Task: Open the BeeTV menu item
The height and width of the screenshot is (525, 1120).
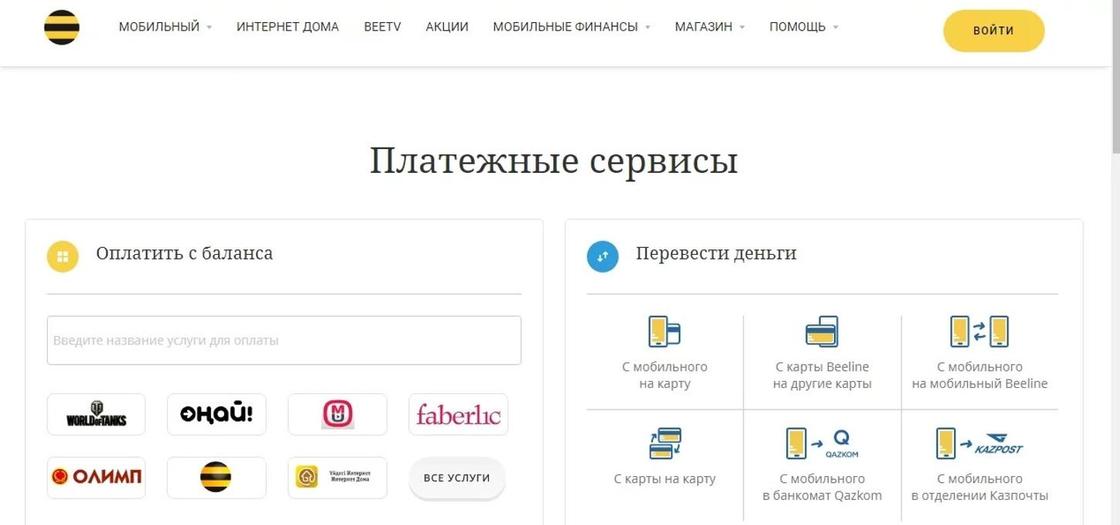Action: pos(382,27)
